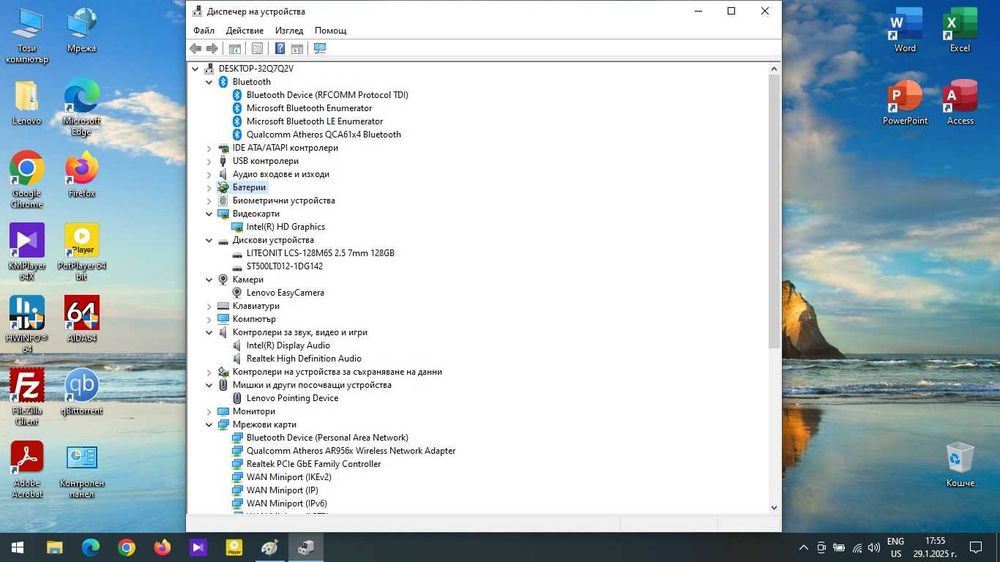1000x562 pixels.
Task: Collapse the DESKTOP-32Q7Q2V root node
Action: tap(195, 68)
